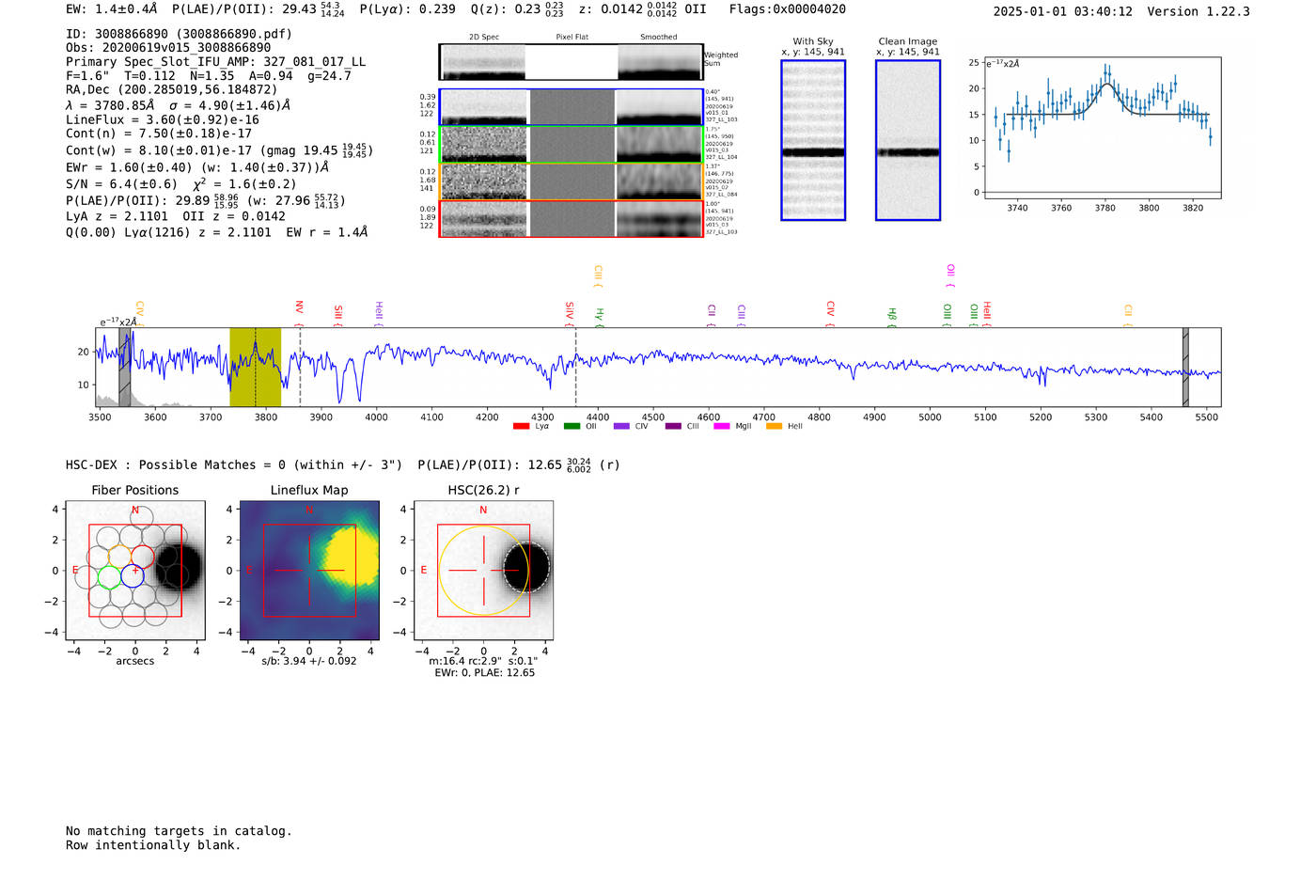Screen dimensions: 1316x896
Task: Click the LineFlux = 3.60(±0.92)e-17 line
Action: pos(163,119)
